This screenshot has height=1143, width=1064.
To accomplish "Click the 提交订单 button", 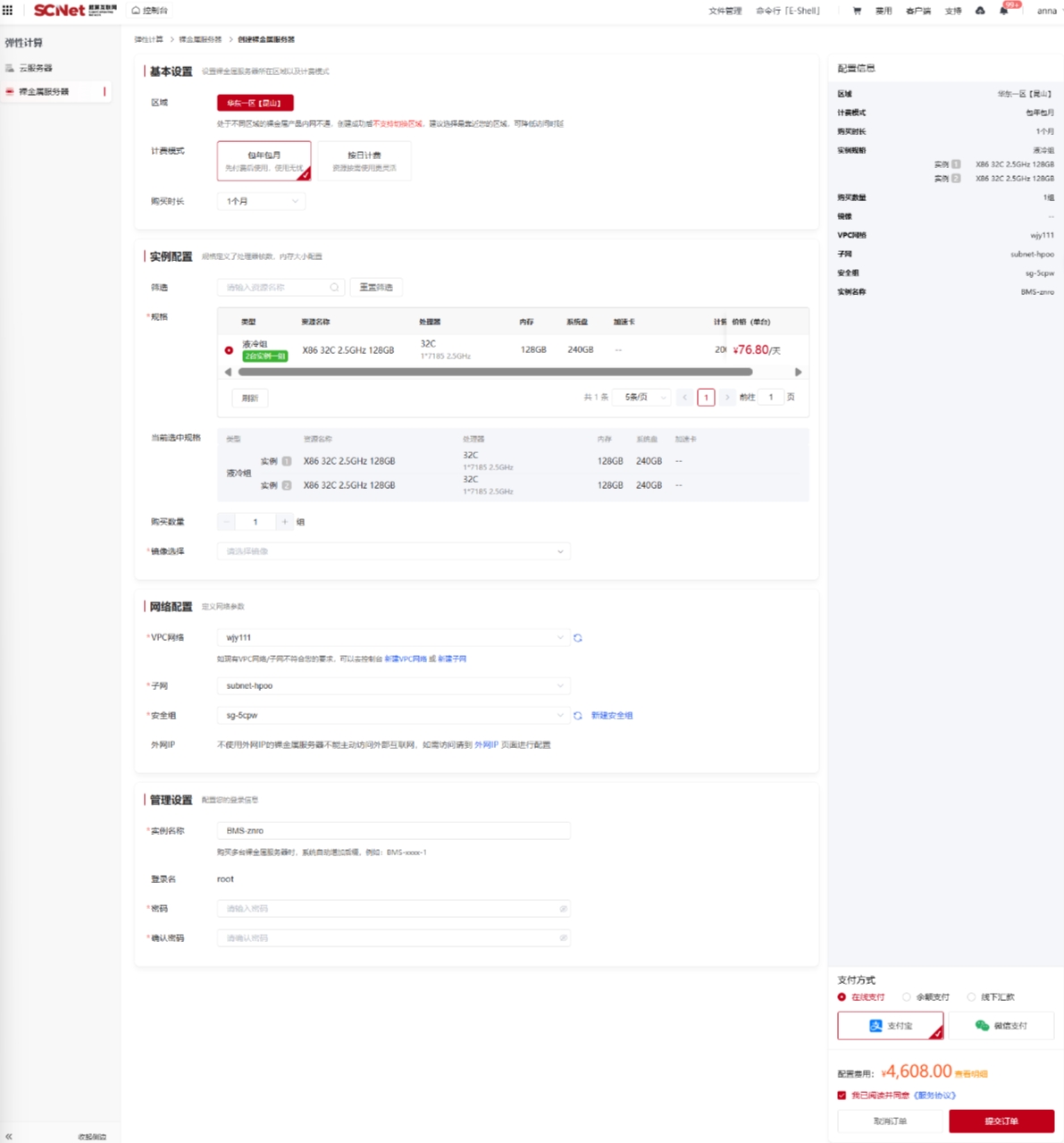I will [x=1001, y=1121].
